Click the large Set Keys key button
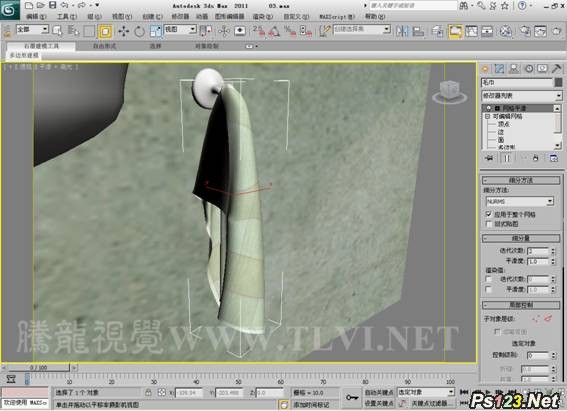The width and height of the screenshot is (567, 411). pyautogui.click(x=351, y=398)
